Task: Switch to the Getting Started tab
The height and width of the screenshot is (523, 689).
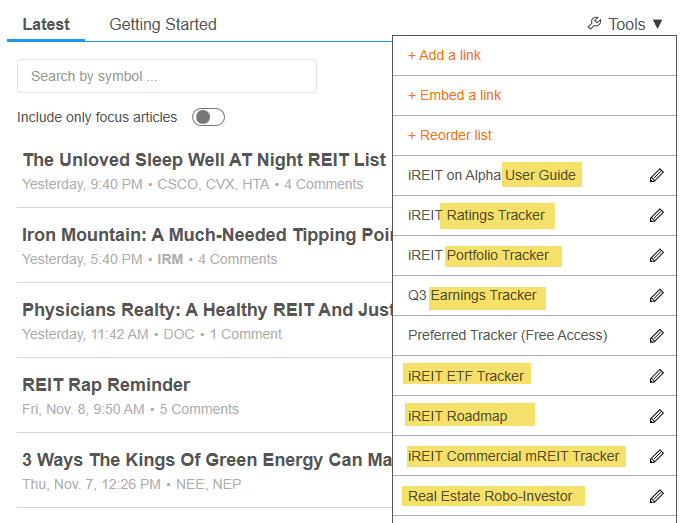Action: 163,24
